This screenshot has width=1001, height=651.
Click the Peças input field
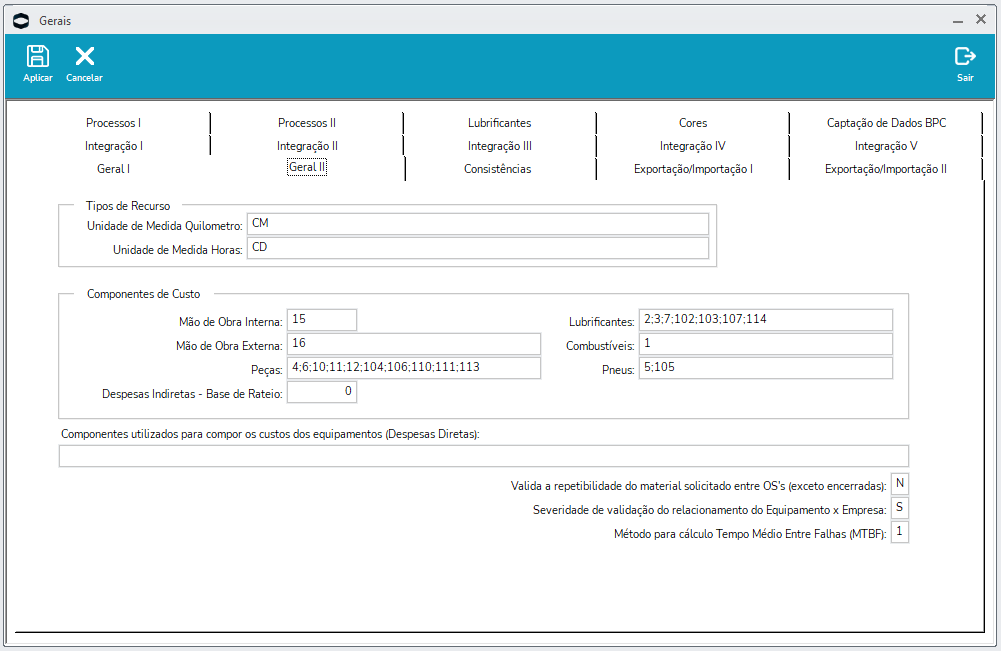(414, 368)
